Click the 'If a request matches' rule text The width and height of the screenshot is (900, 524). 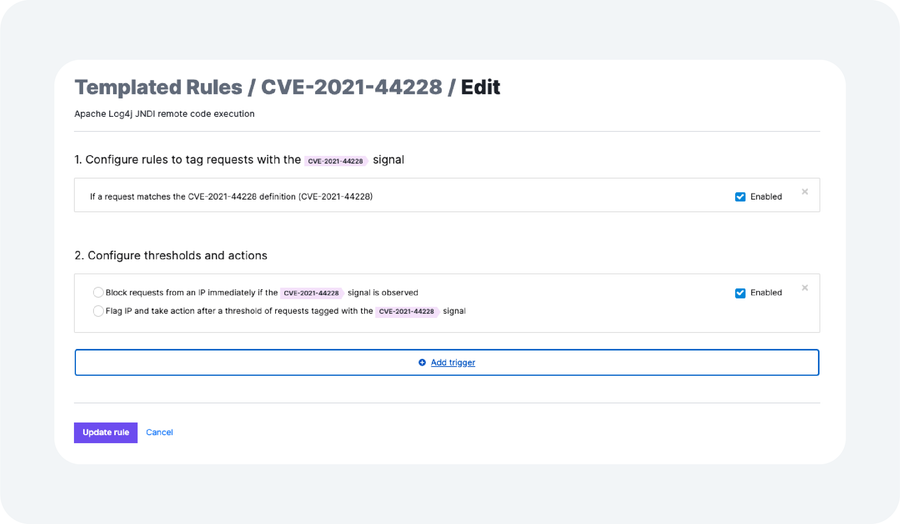[231, 197]
